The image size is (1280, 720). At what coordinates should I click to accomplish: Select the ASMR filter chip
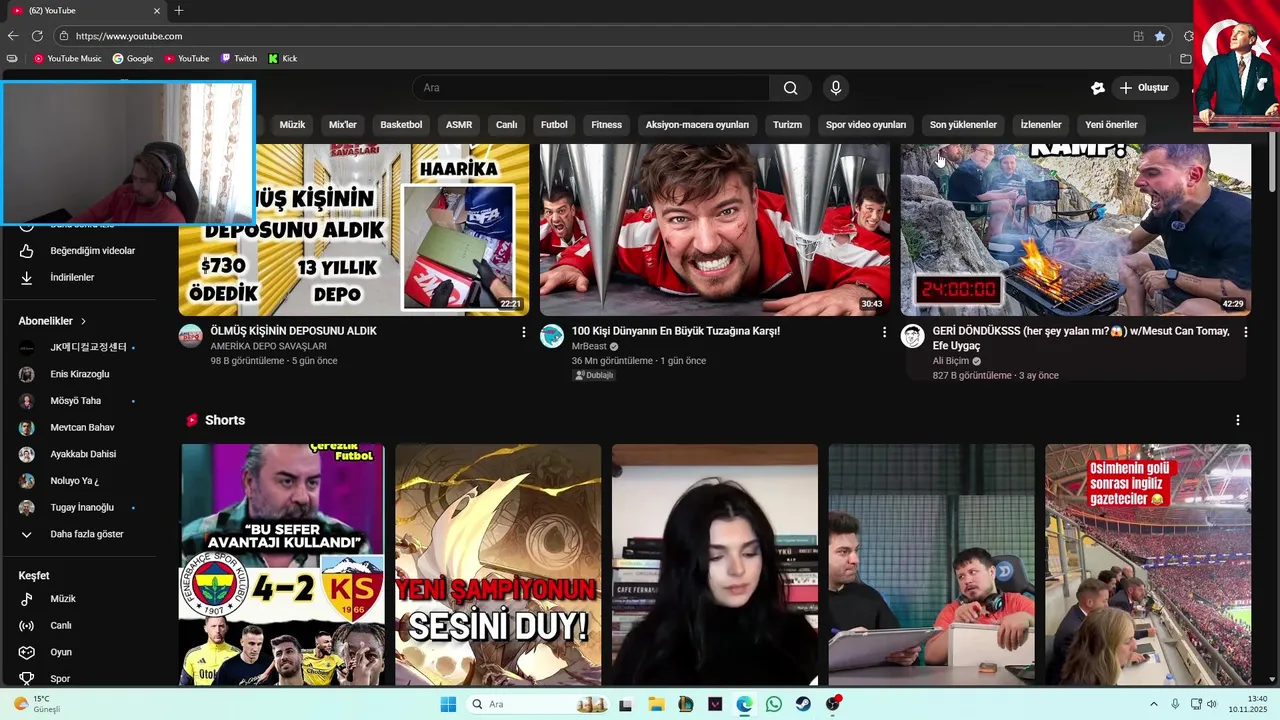pyautogui.click(x=459, y=125)
